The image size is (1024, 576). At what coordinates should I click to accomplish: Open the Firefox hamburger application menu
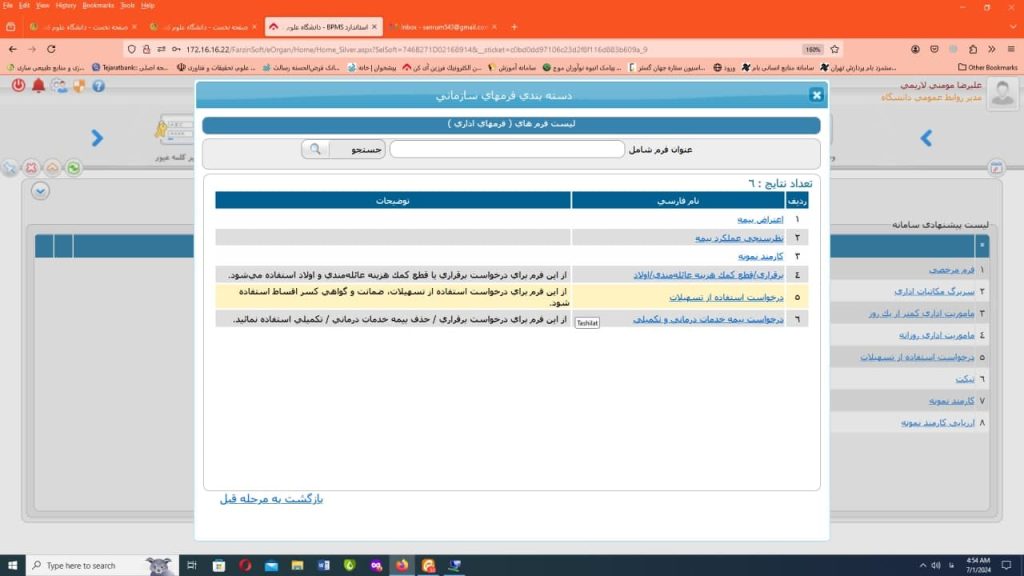pyautogui.click(x=1010, y=49)
